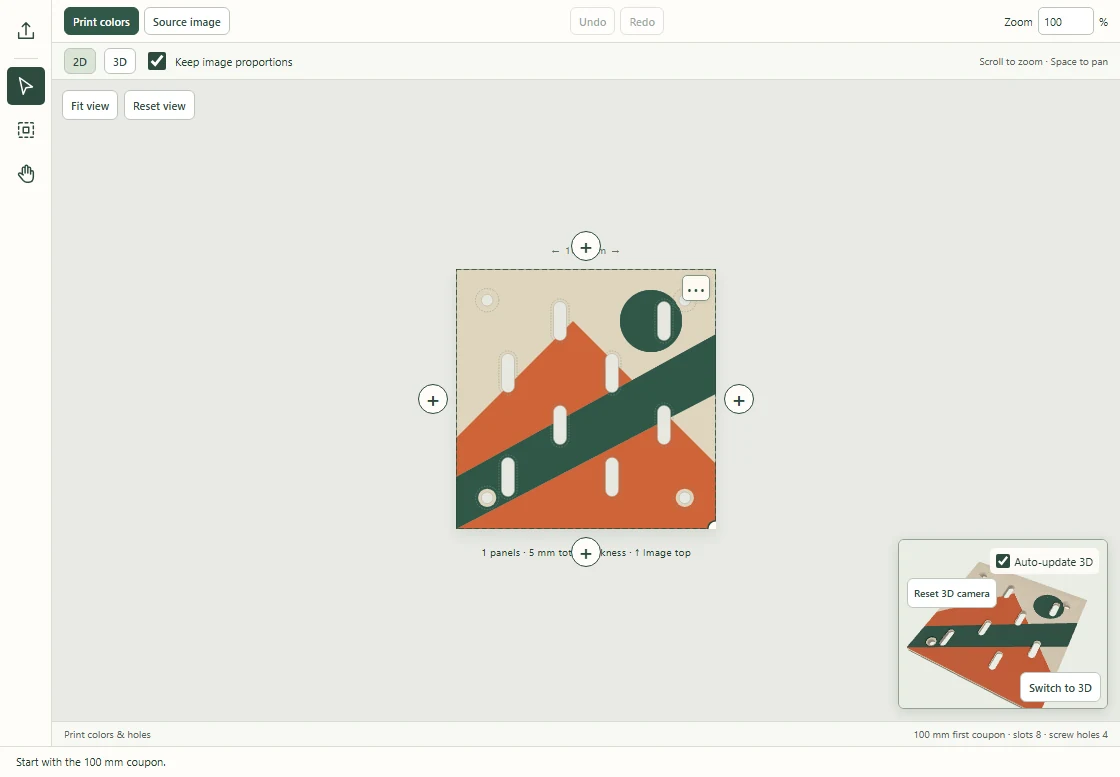Select the marquee selection tool

pyautogui.click(x=26, y=130)
